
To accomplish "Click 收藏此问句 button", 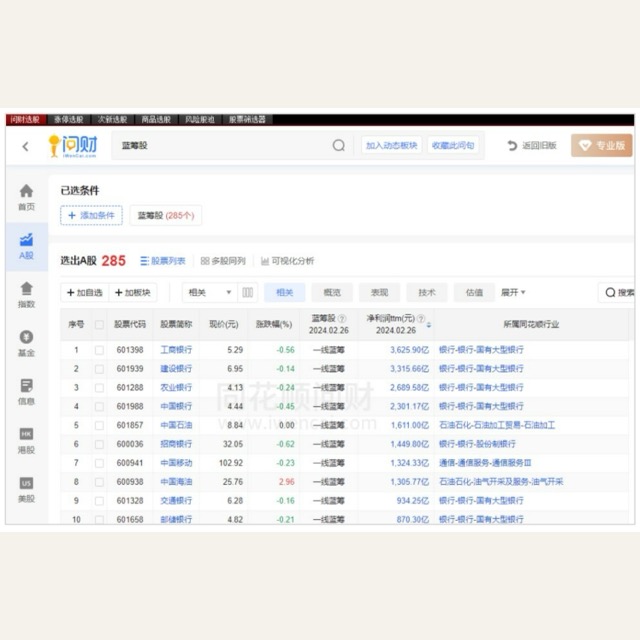I will pos(453,145).
